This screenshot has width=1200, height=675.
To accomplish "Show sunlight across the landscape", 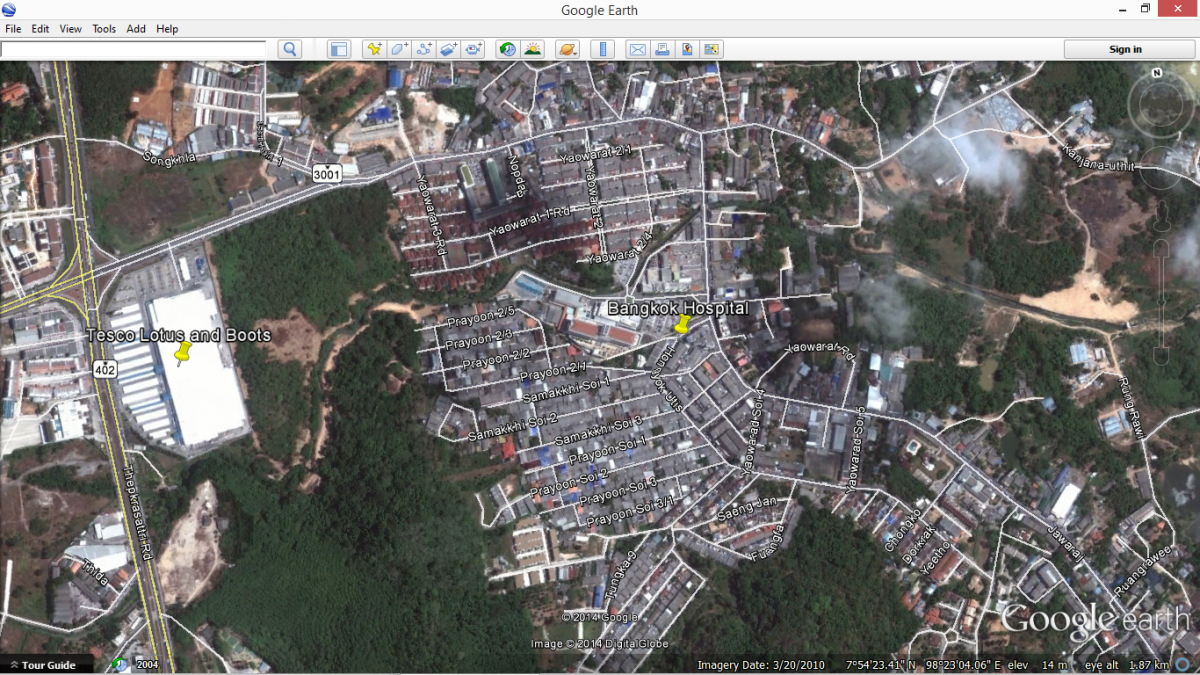I will click(x=533, y=49).
